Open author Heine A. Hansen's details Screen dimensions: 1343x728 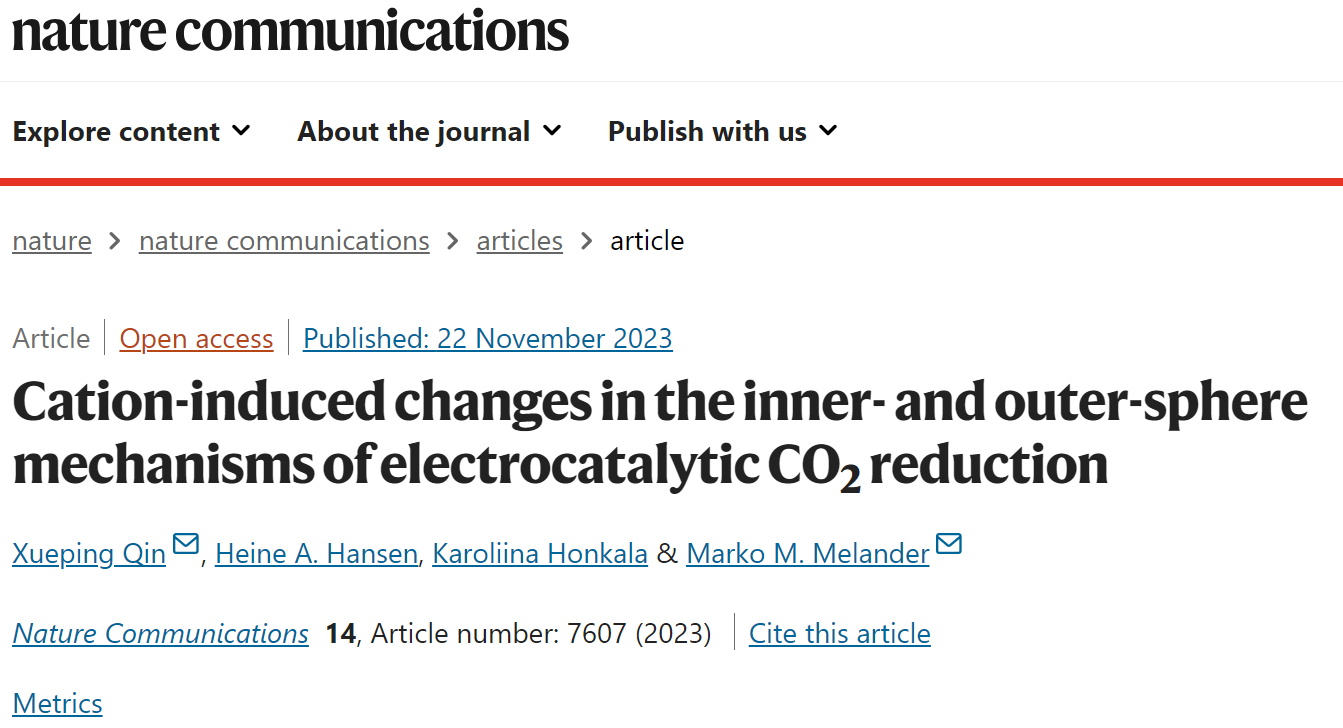(x=316, y=553)
